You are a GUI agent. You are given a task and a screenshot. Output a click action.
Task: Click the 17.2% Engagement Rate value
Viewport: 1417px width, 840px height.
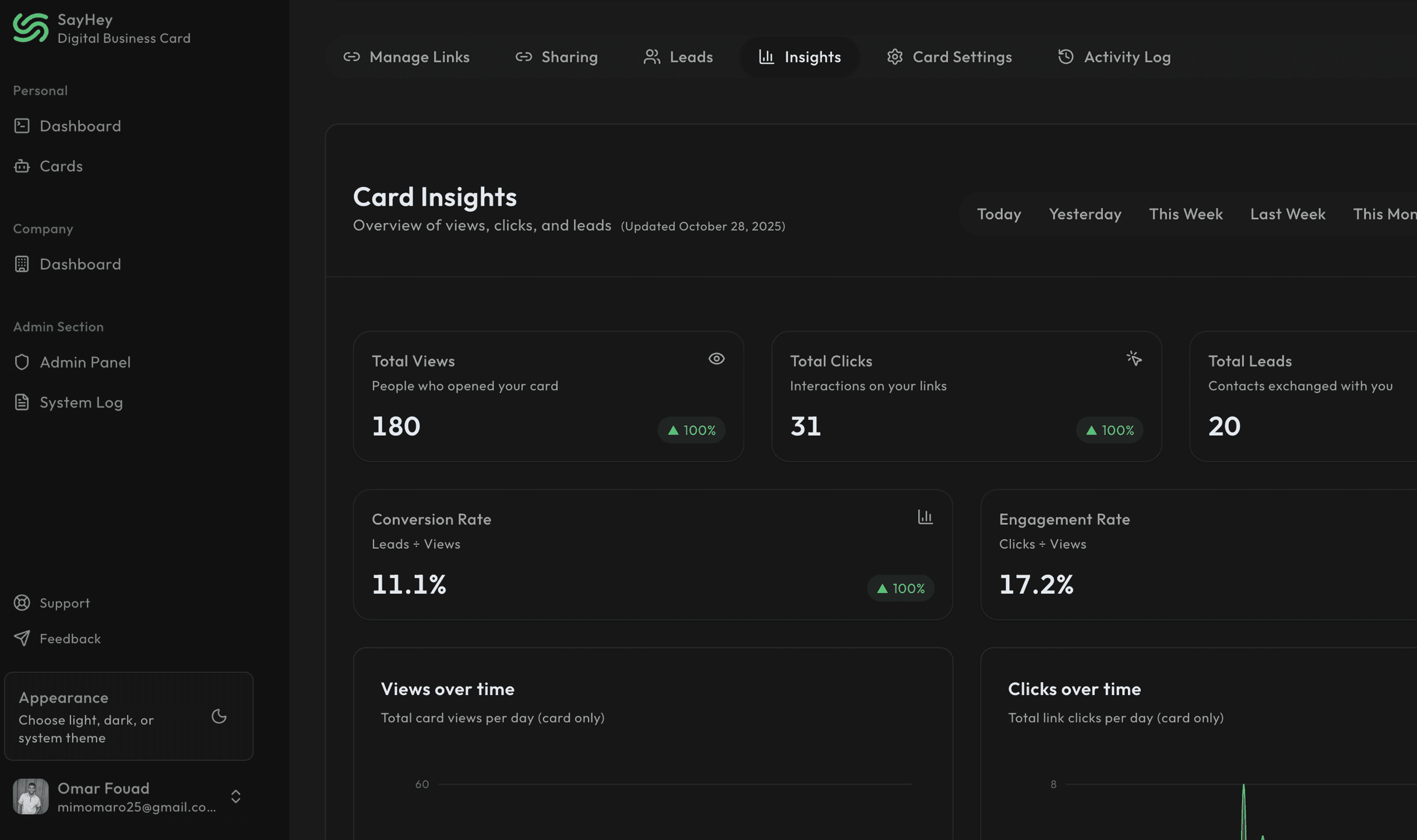tap(1036, 584)
